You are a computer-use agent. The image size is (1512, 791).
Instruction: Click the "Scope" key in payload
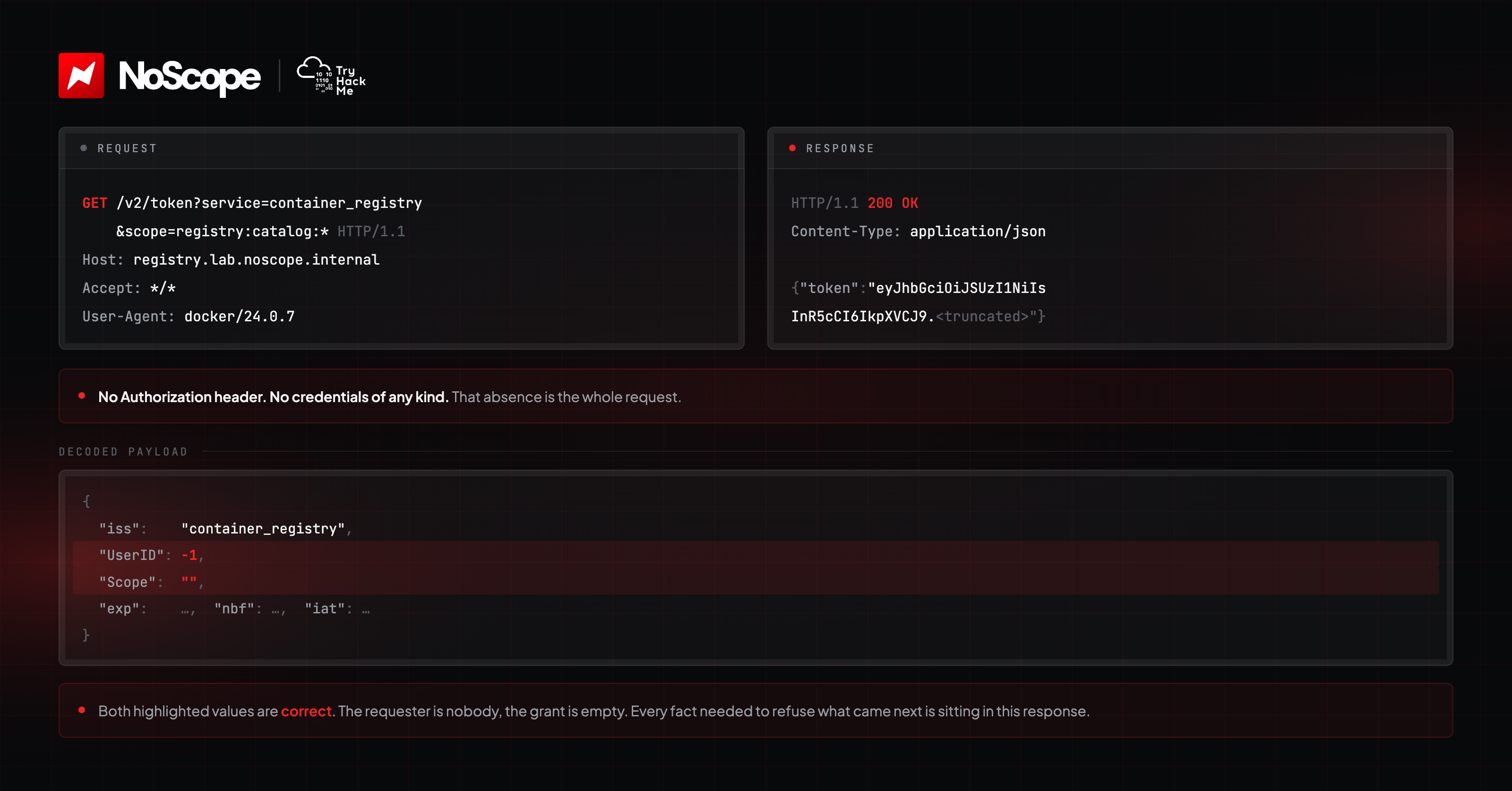pos(128,582)
